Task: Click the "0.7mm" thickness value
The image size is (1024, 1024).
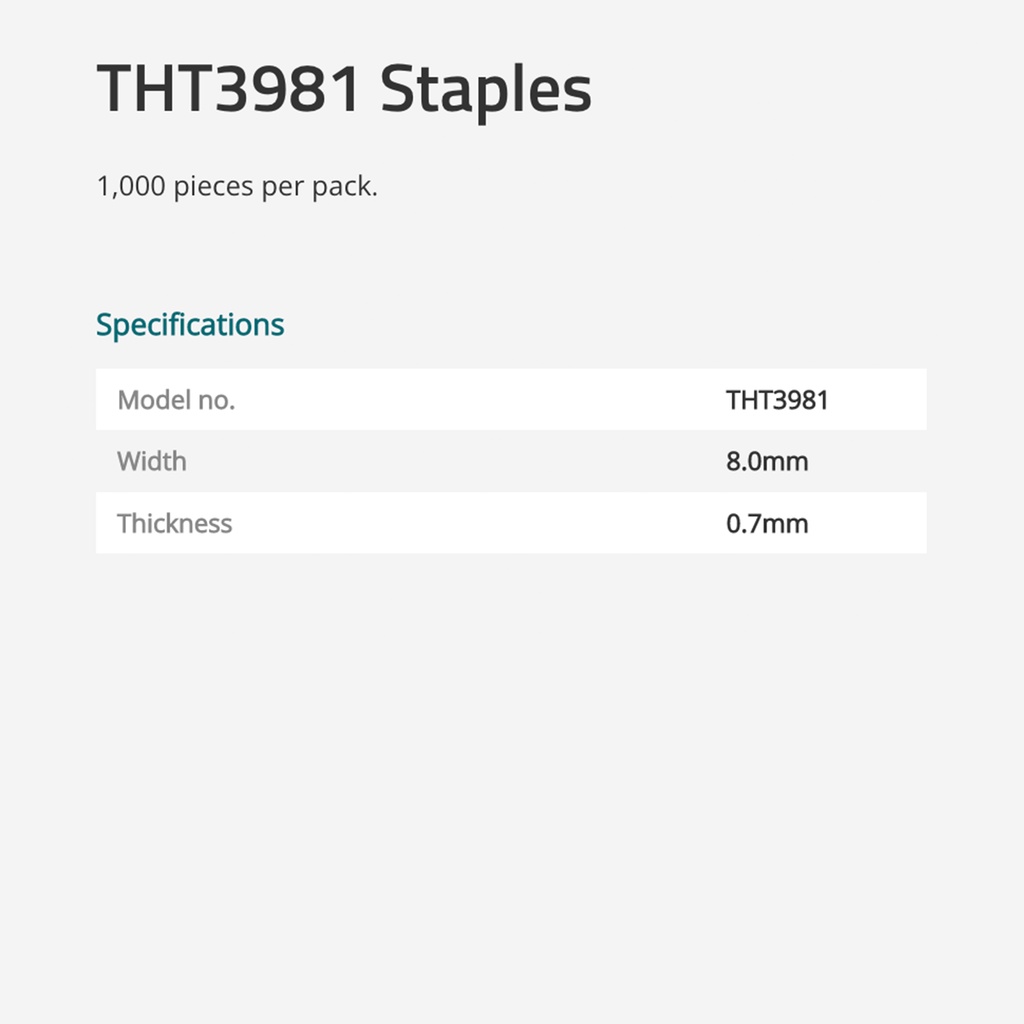Action: pos(767,523)
